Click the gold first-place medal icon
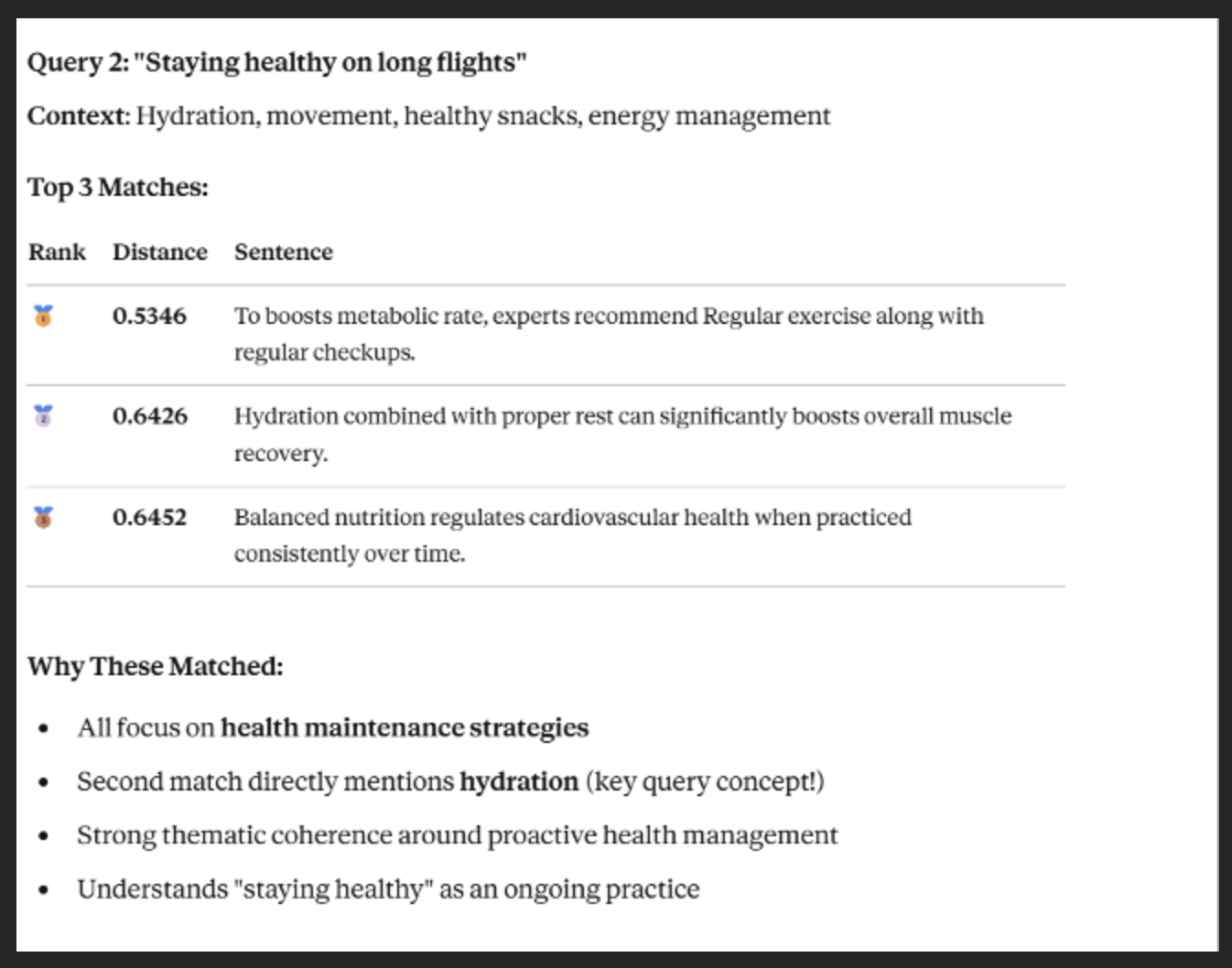Image resolution: width=1232 pixels, height=968 pixels. coord(43,317)
